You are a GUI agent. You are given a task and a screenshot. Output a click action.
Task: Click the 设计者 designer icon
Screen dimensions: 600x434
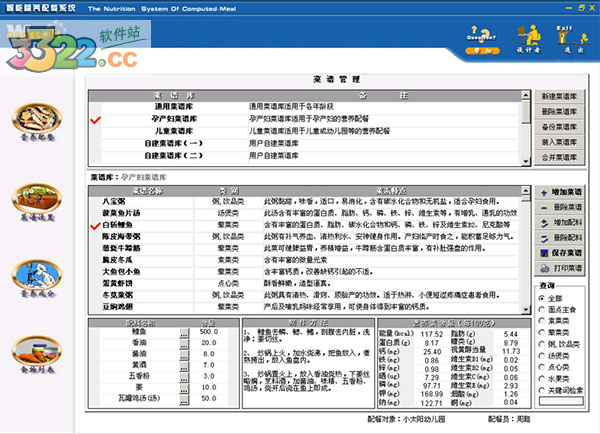click(x=529, y=37)
